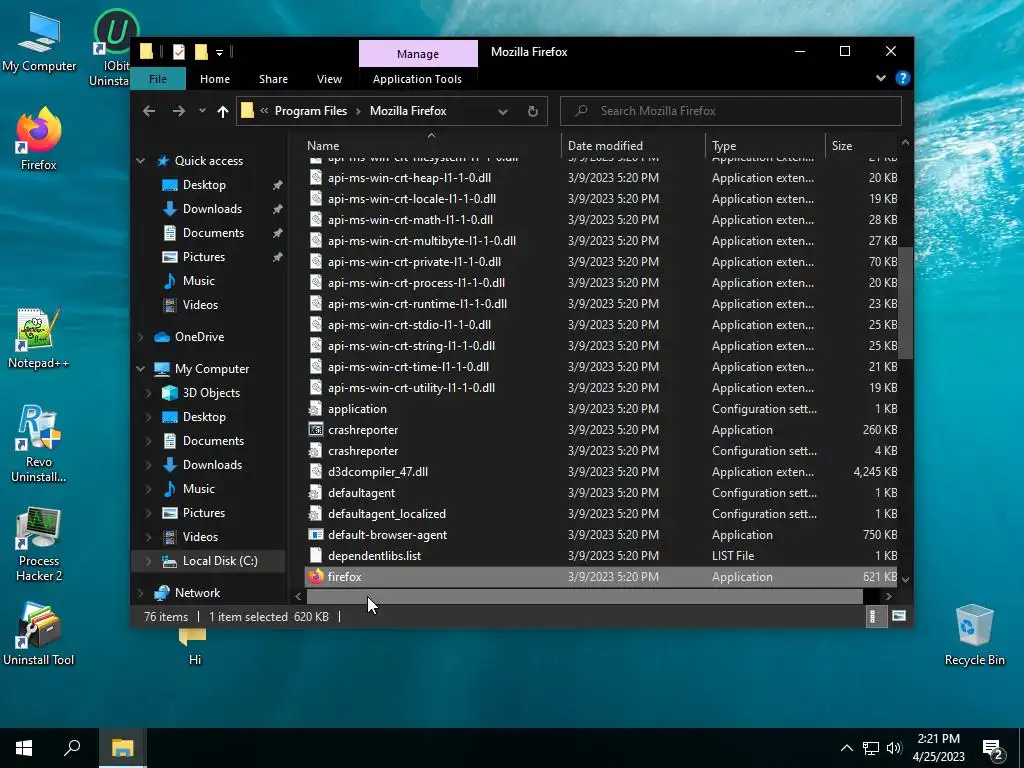Show hidden tray icons chevron
The height and width of the screenshot is (768, 1024).
click(846, 748)
